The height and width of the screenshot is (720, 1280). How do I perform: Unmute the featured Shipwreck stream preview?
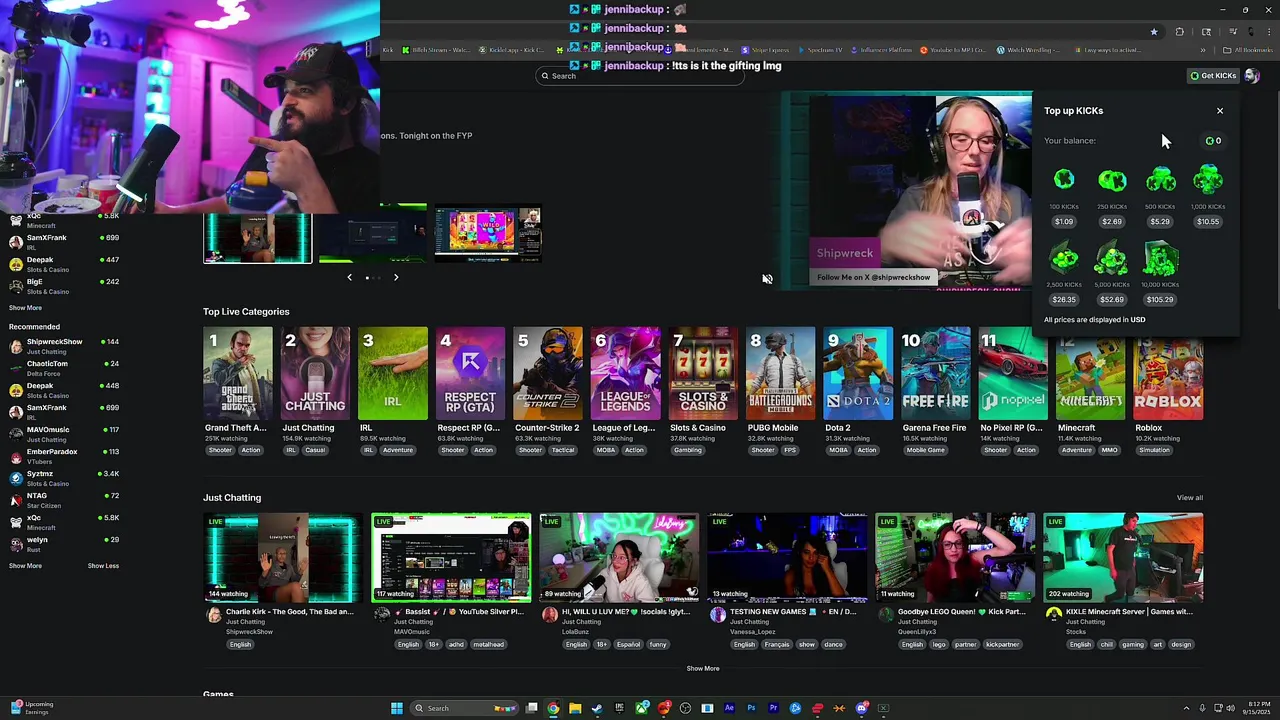click(x=767, y=279)
